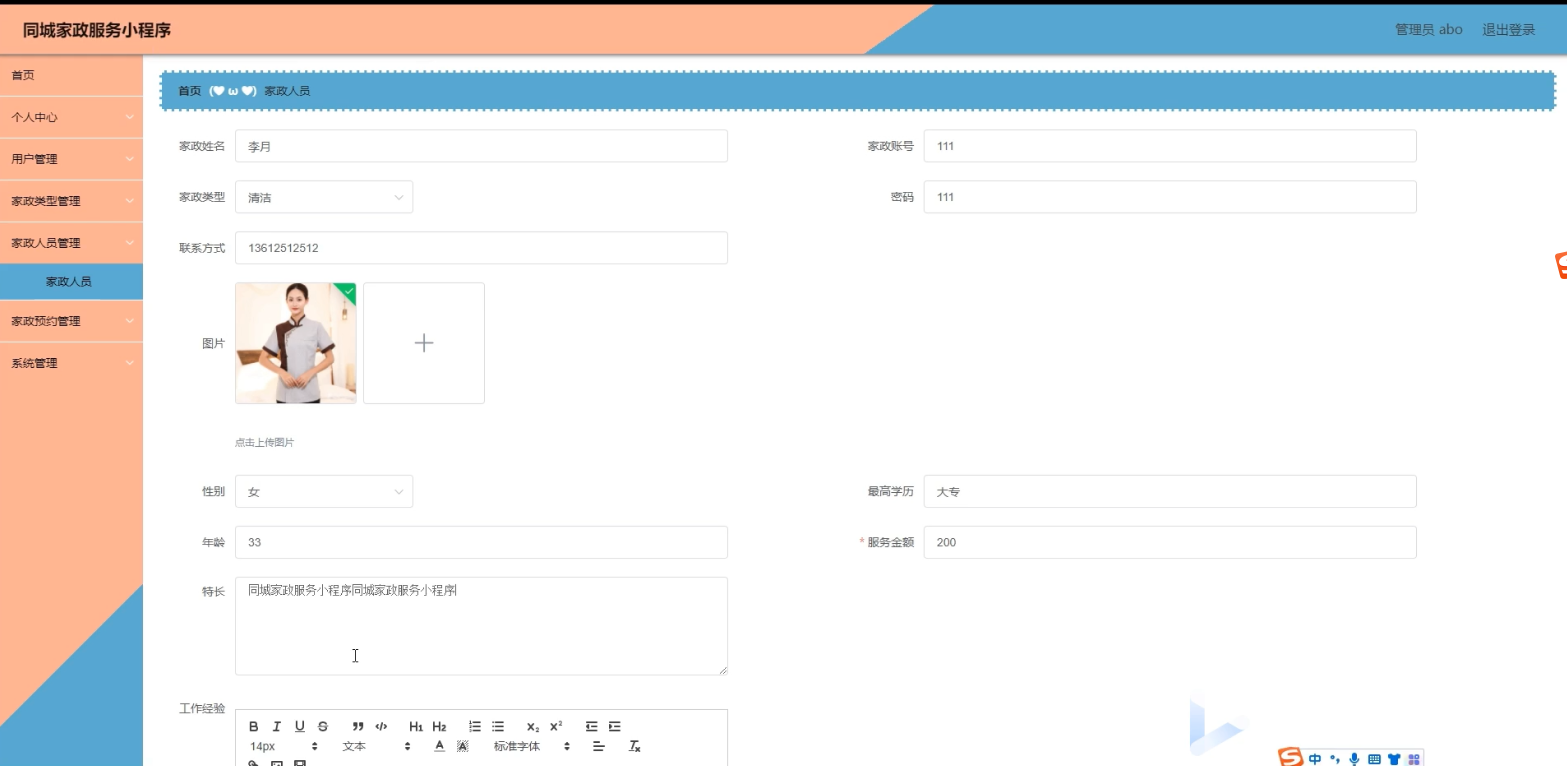The image size is (1567, 766).
Task: Open the Sogou toolbox grid icon
Action: [1414, 759]
